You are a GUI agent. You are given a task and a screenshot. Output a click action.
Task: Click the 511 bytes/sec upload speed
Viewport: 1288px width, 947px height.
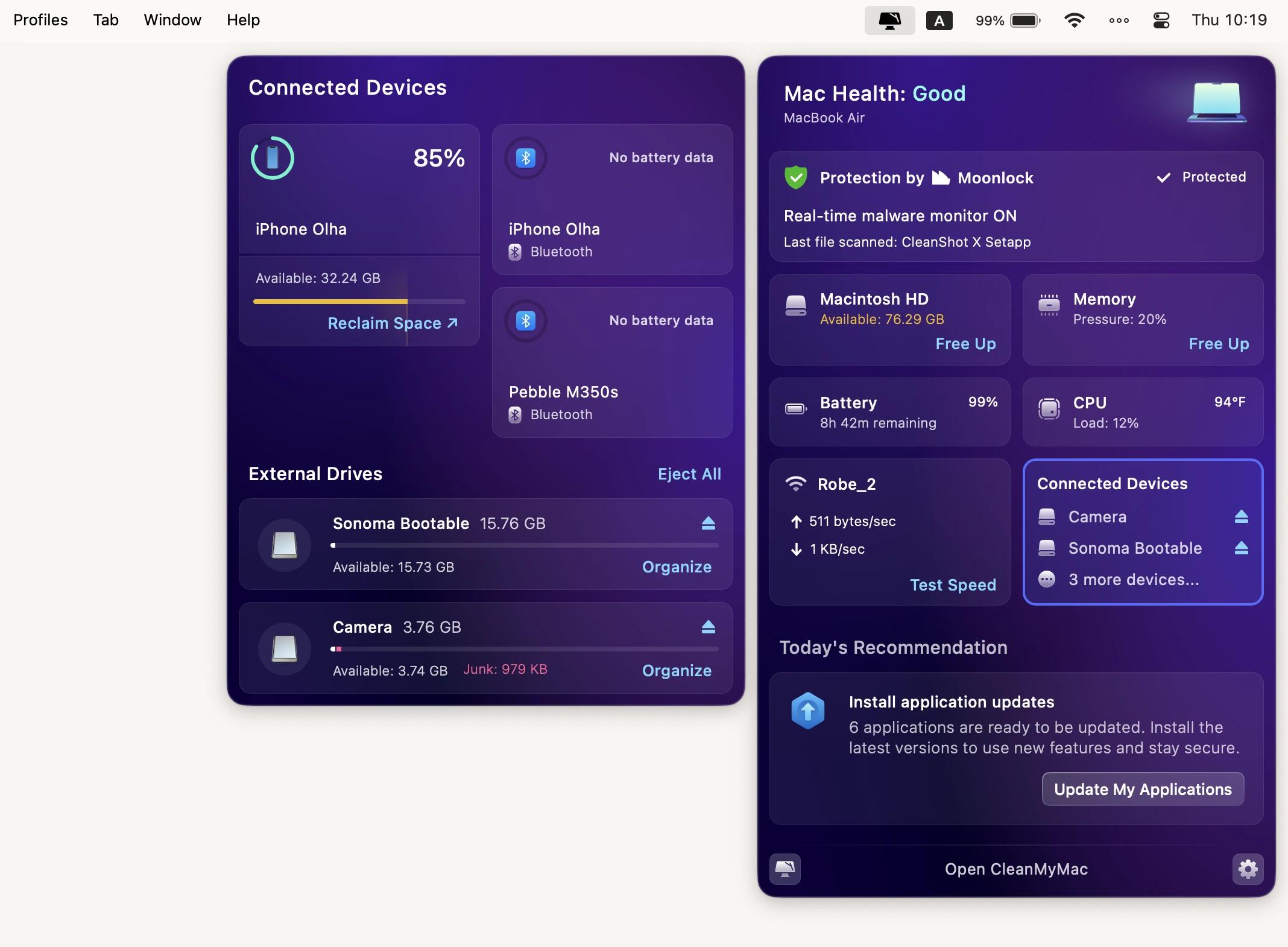(852, 521)
